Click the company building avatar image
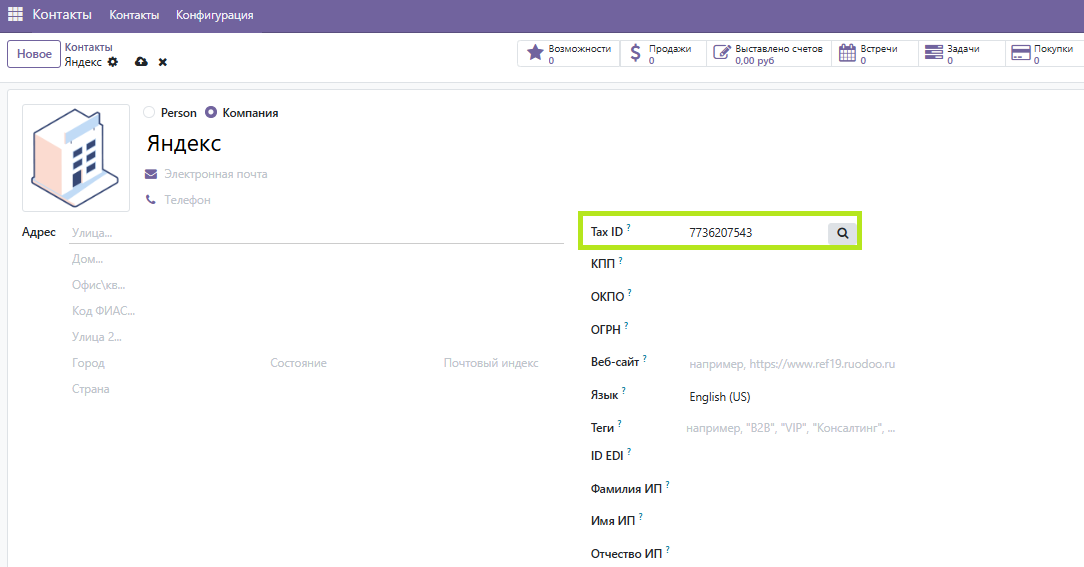Image resolution: width=1084 pixels, height=567 pixels. tap(76, 158)
